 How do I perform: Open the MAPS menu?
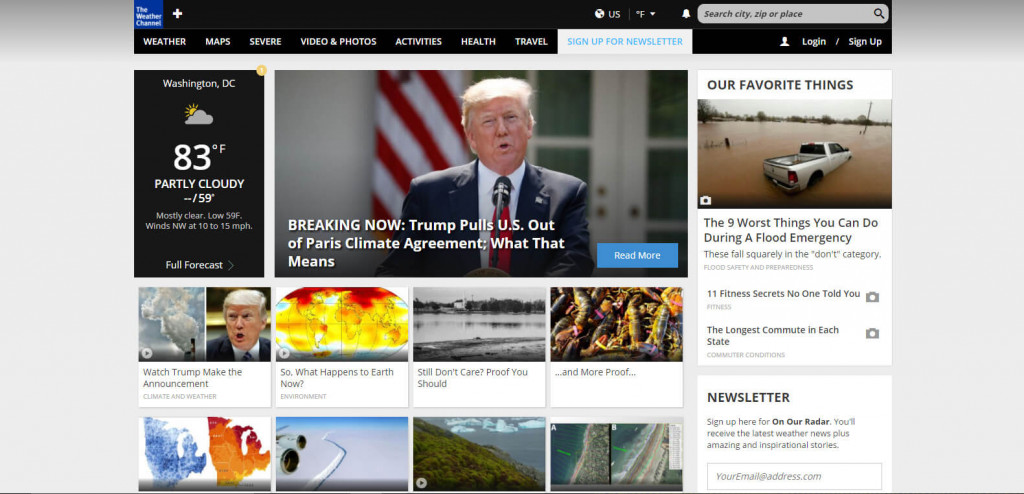click(217, 41)
